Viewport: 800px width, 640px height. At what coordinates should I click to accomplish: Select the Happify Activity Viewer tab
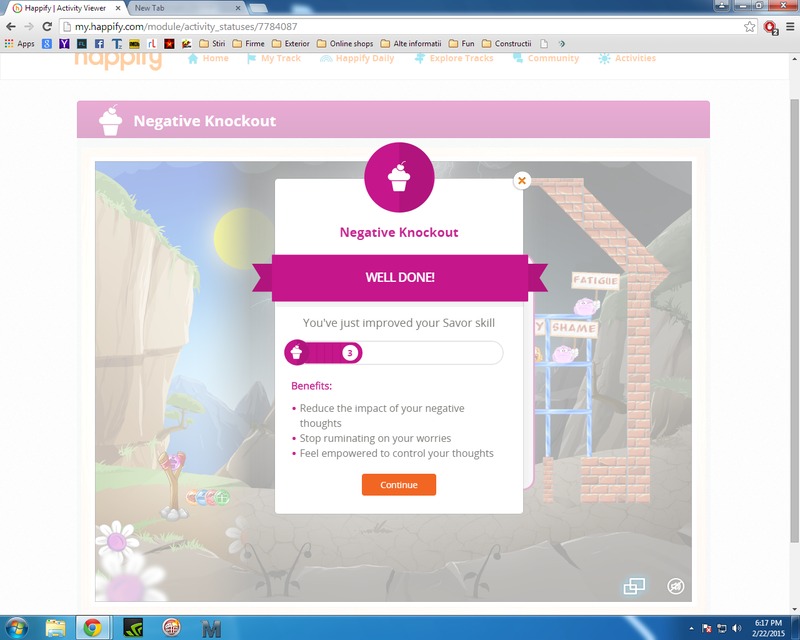pyautogui.click(x=65, y=8)
